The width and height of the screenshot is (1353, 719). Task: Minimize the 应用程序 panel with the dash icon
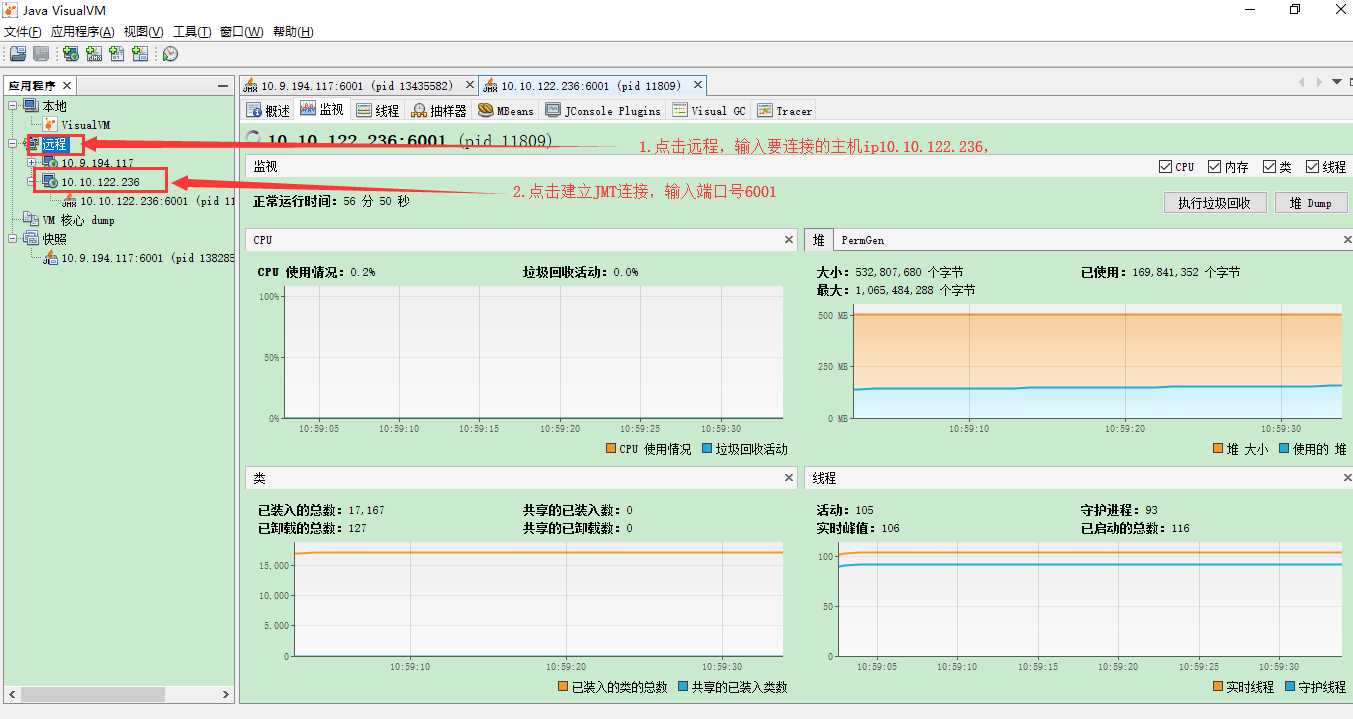[222, 86]
